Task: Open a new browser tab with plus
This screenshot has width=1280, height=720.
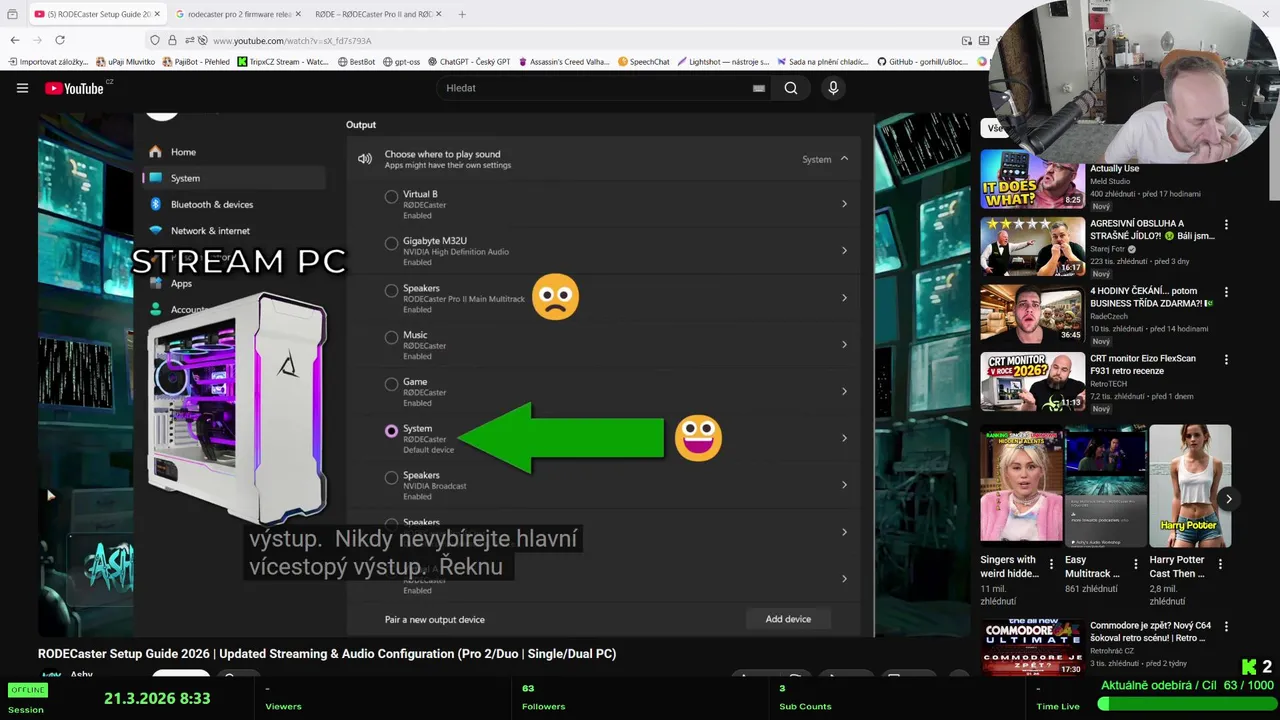Action: (462, 14)
